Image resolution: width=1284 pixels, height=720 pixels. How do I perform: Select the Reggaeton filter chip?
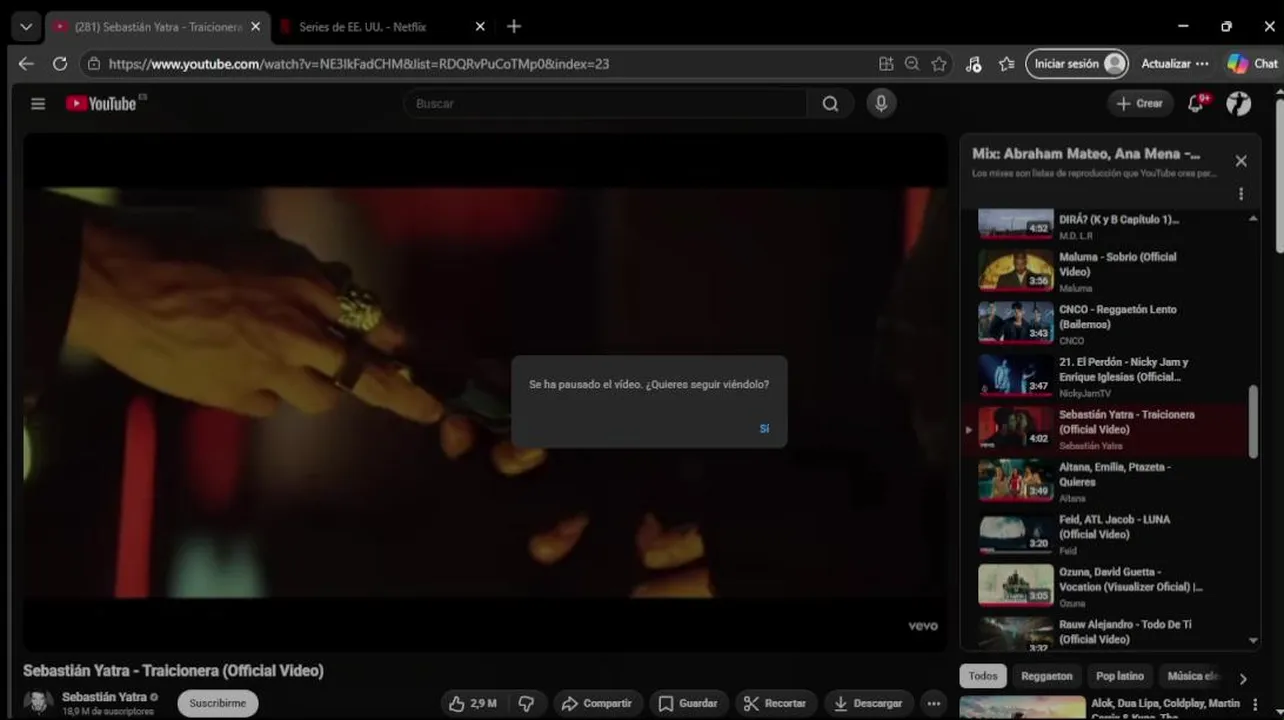click(x=1047, y=676)
